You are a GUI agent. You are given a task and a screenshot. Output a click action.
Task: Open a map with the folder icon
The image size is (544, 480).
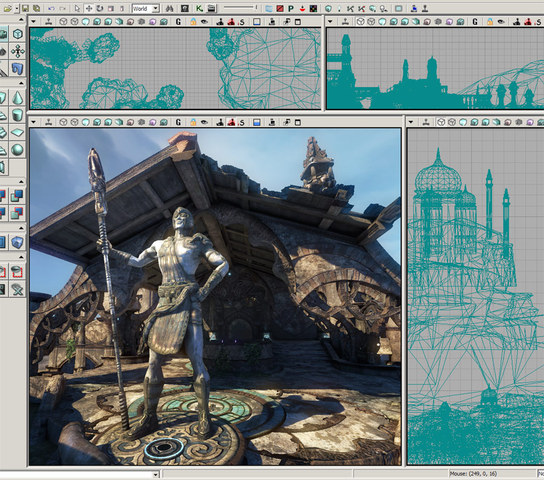point(7,8)
